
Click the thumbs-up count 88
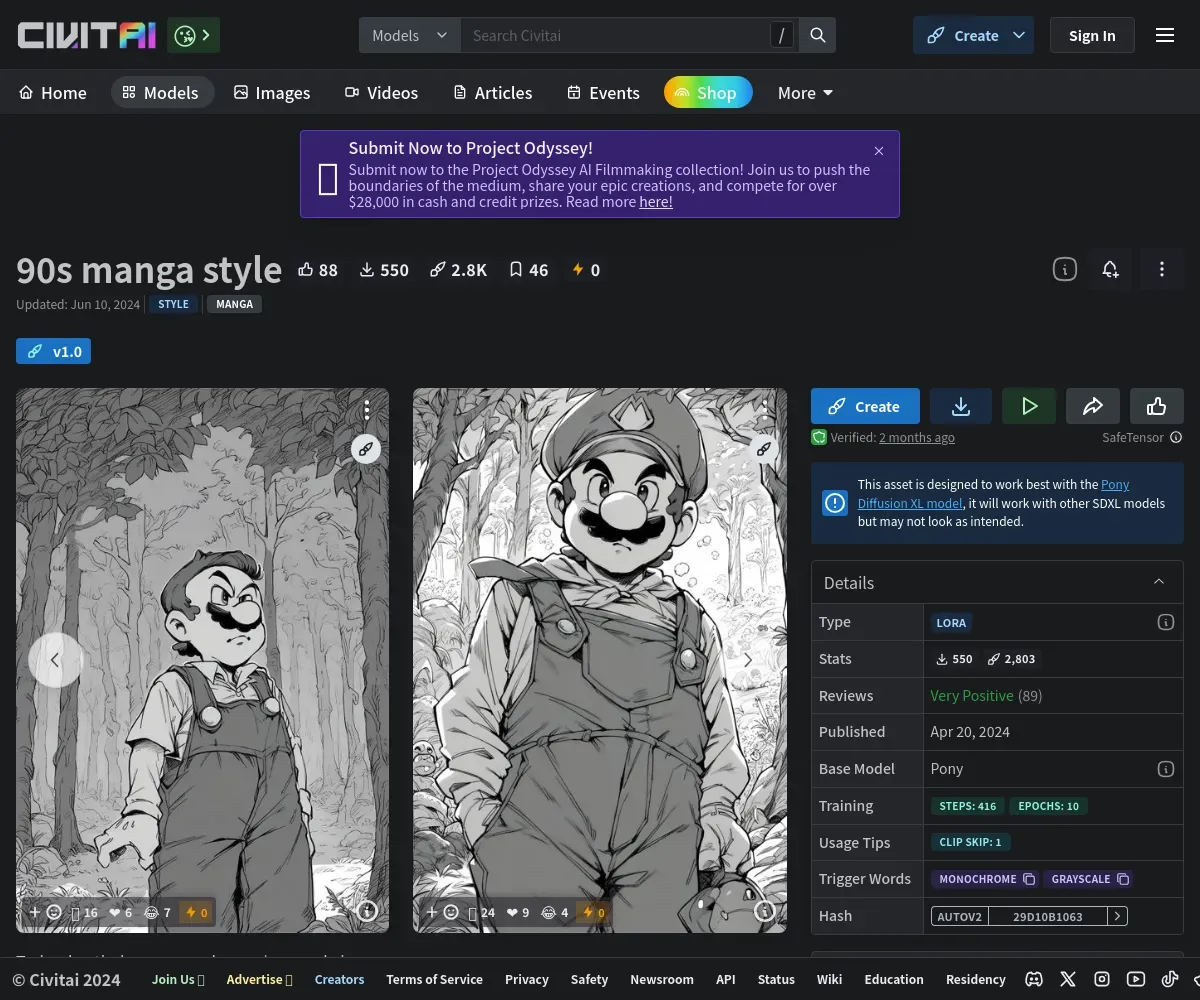(318, 270)
